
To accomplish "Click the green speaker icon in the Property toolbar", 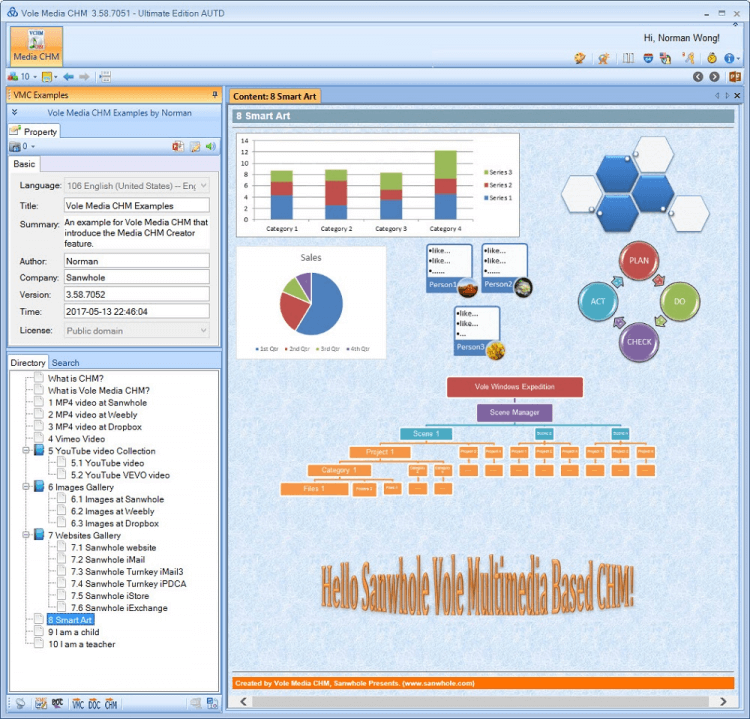I will click(210, 146).
